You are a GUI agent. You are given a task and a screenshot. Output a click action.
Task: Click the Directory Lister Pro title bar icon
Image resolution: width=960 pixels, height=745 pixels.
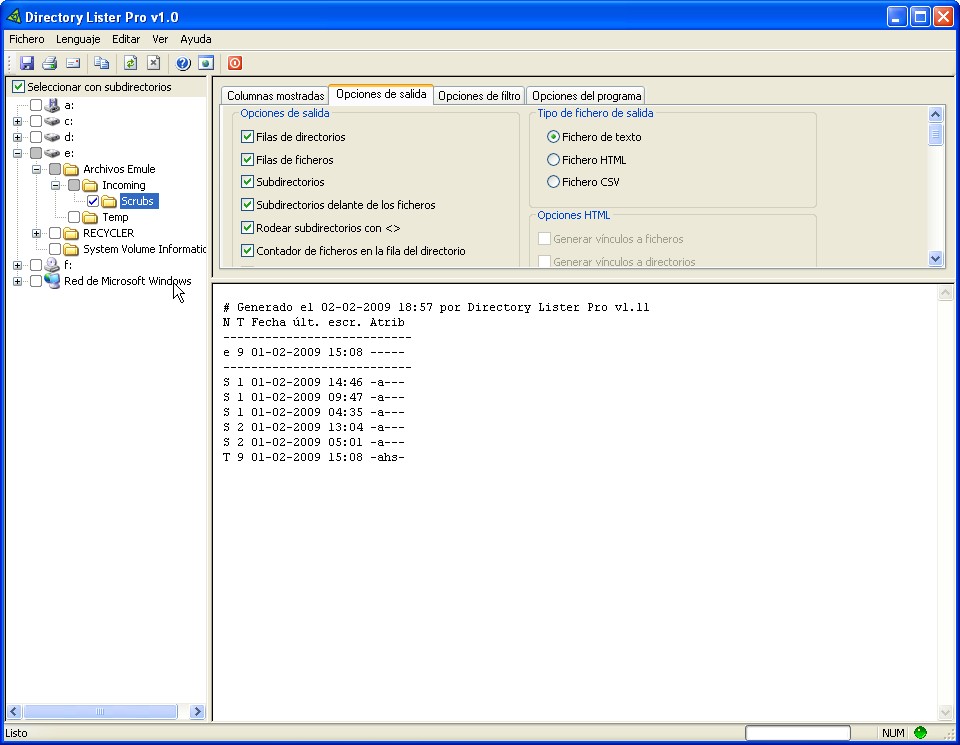point(14,17)
